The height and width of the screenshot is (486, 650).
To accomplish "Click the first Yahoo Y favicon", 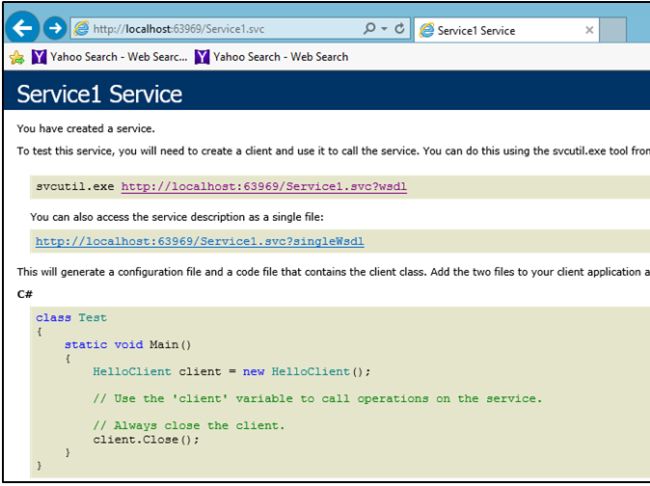I will coord(39,57).
